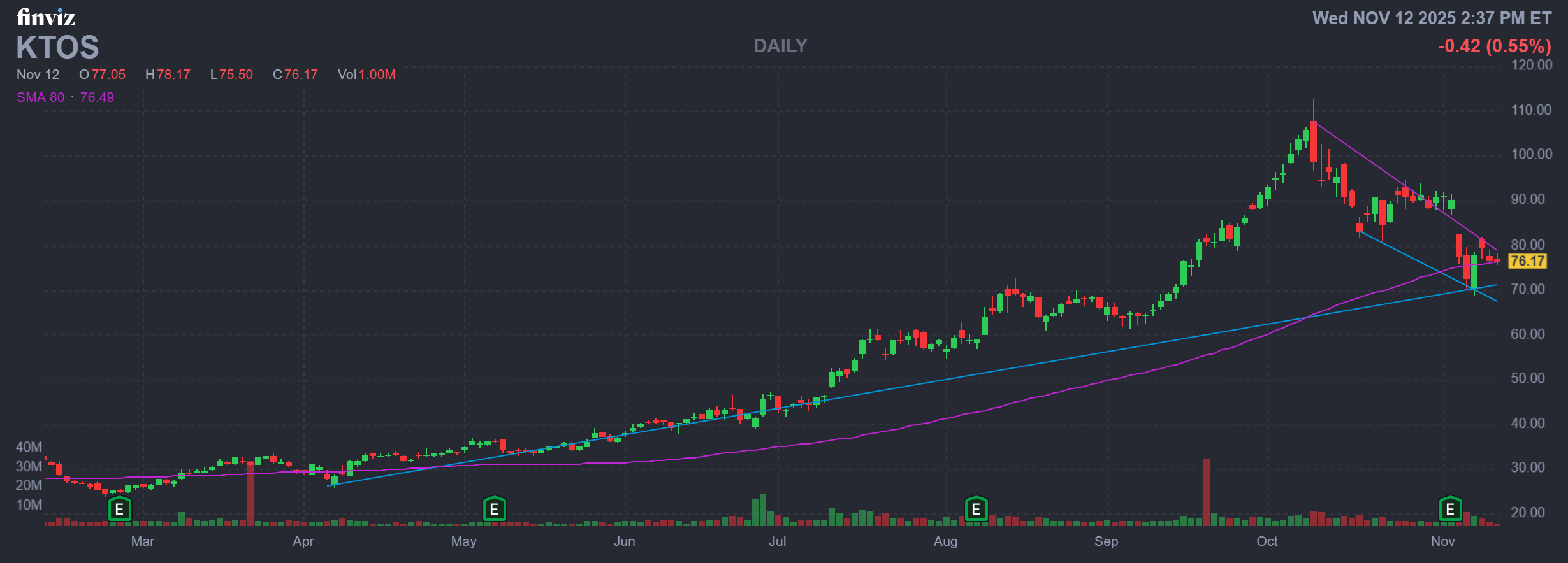Screen dimensions: 1568x563
Task: Click the DAILY timeframe label
Action: [780, 46]
